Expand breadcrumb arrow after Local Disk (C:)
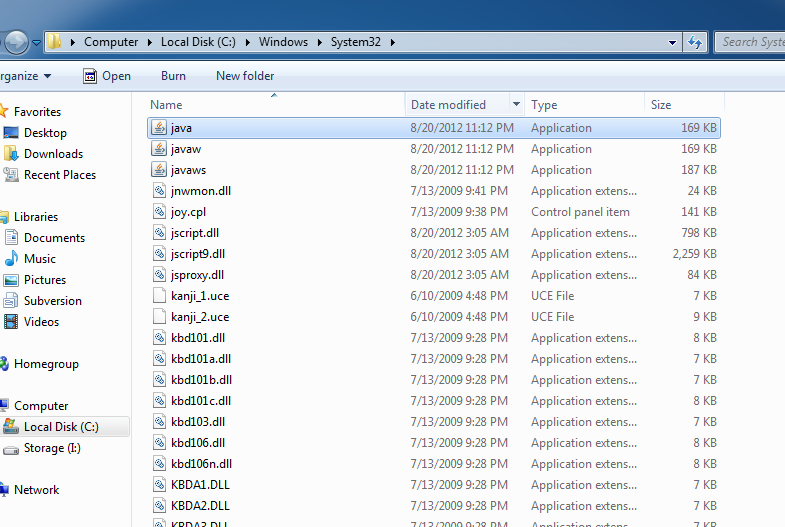The image size is (785, 527). click(247, 43)
